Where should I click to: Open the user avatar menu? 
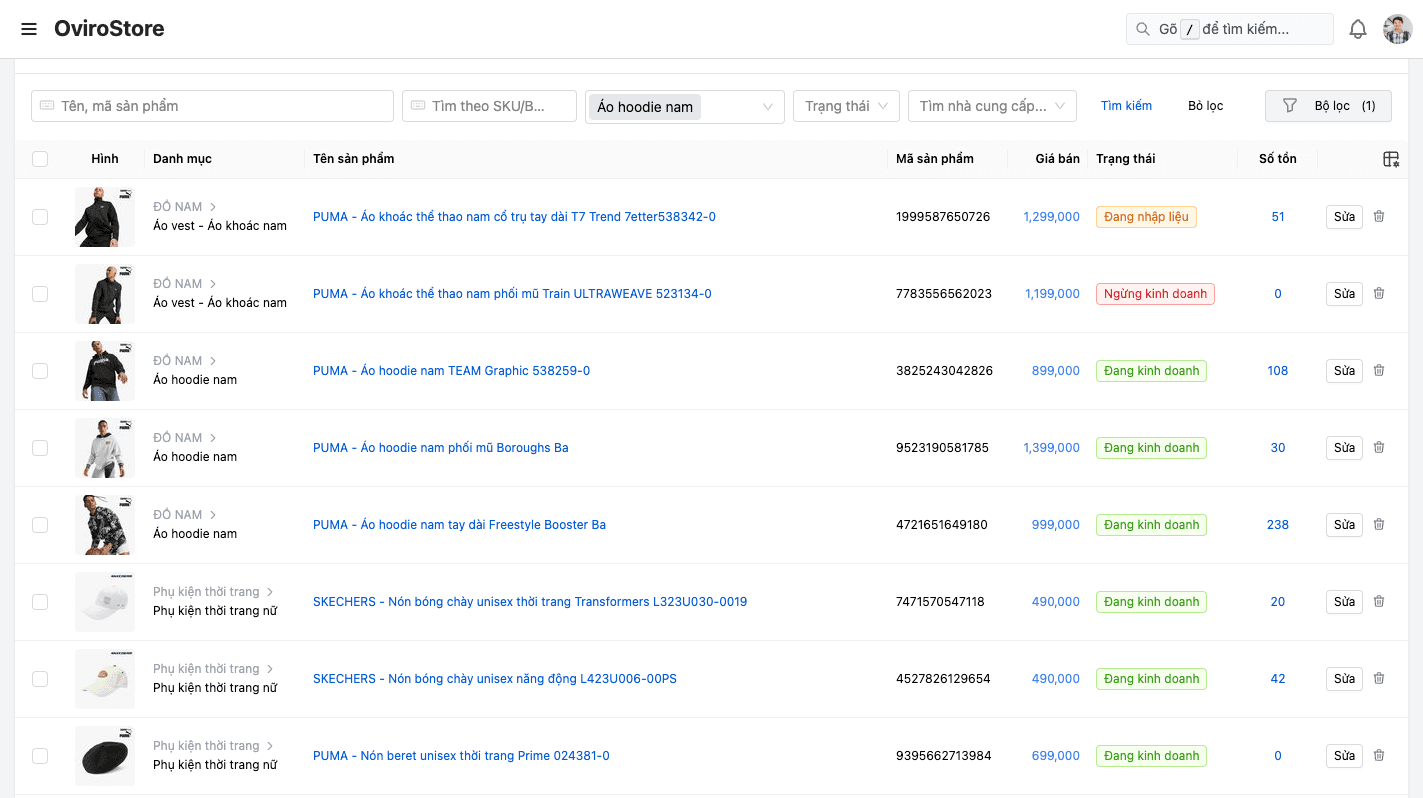click(x=1397, y=29)
